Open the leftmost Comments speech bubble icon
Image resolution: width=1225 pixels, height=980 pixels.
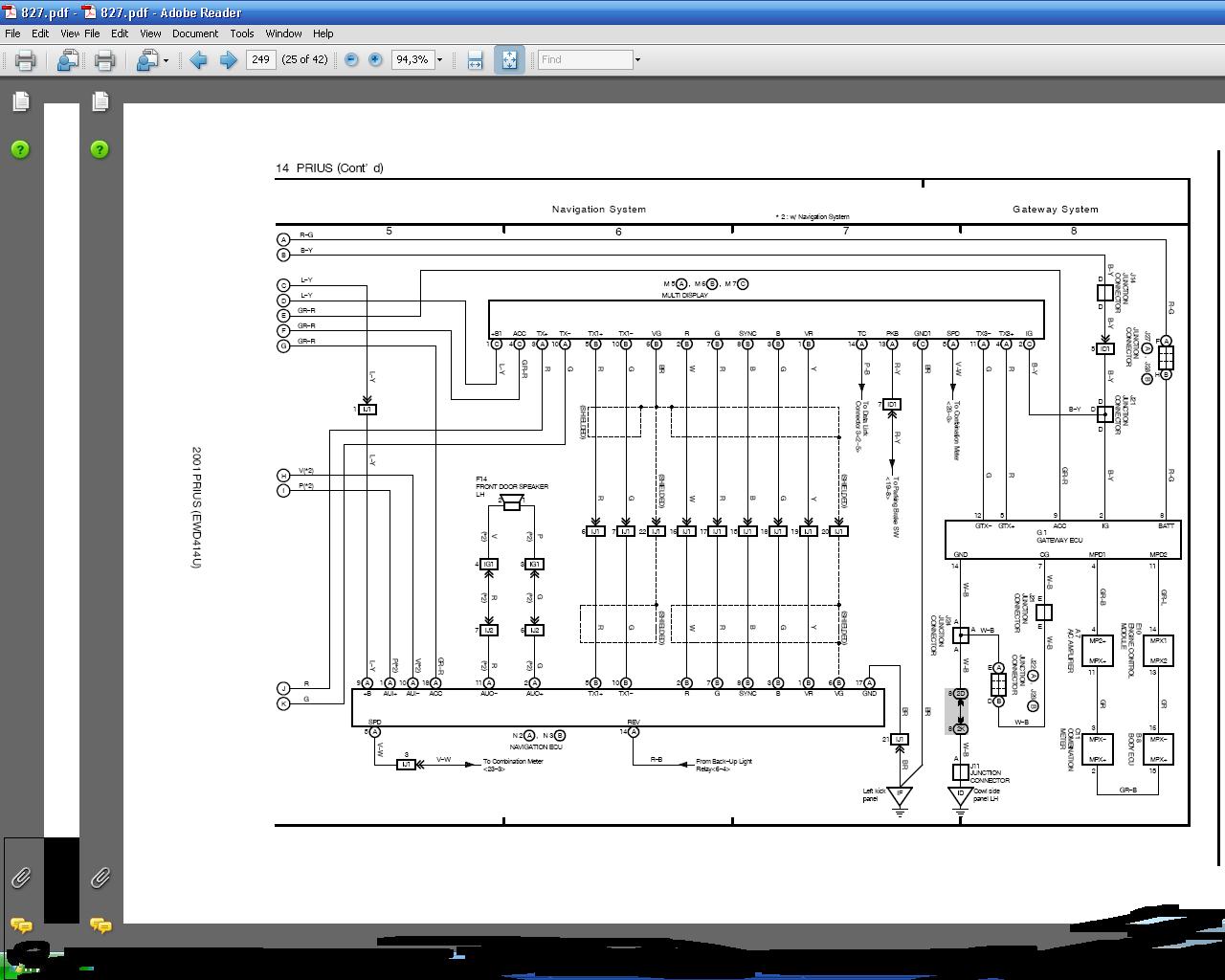(21, 924)
